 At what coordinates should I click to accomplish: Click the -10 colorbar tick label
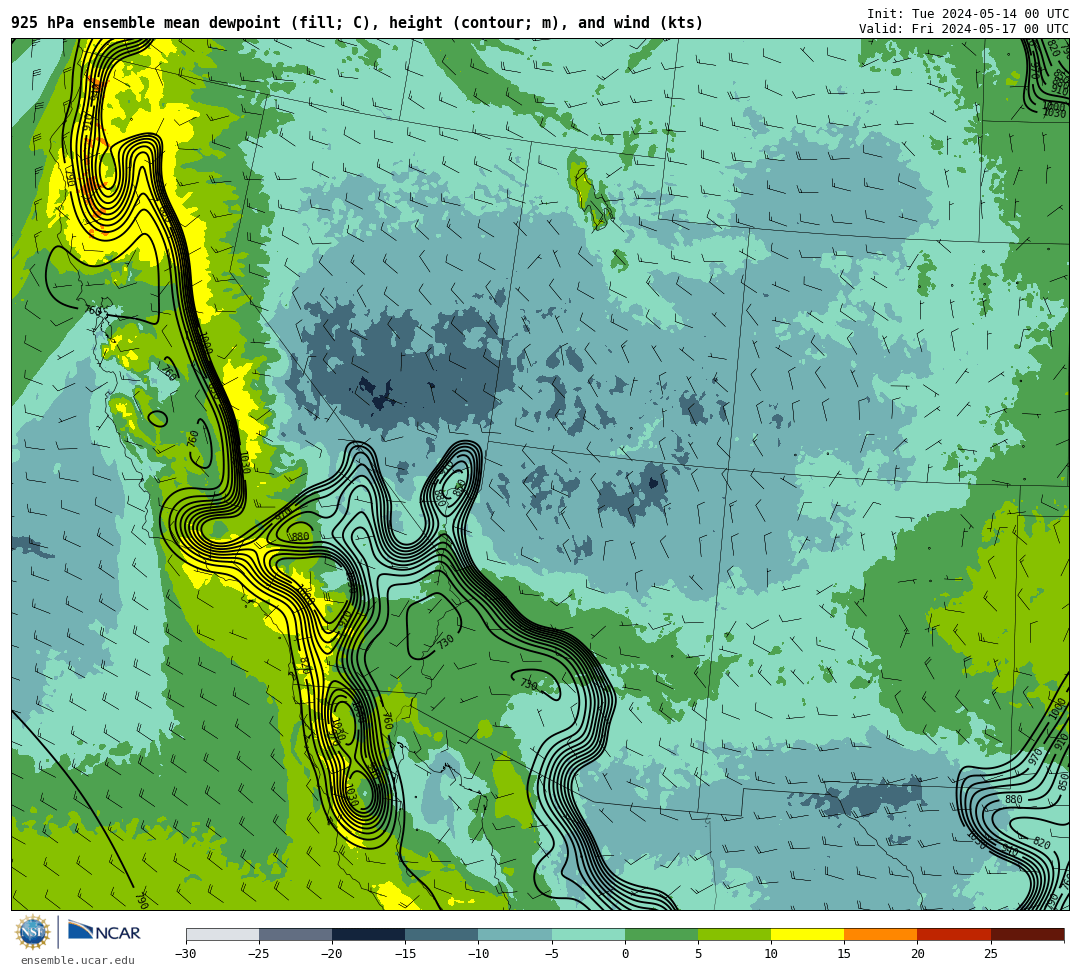point(478,954)
